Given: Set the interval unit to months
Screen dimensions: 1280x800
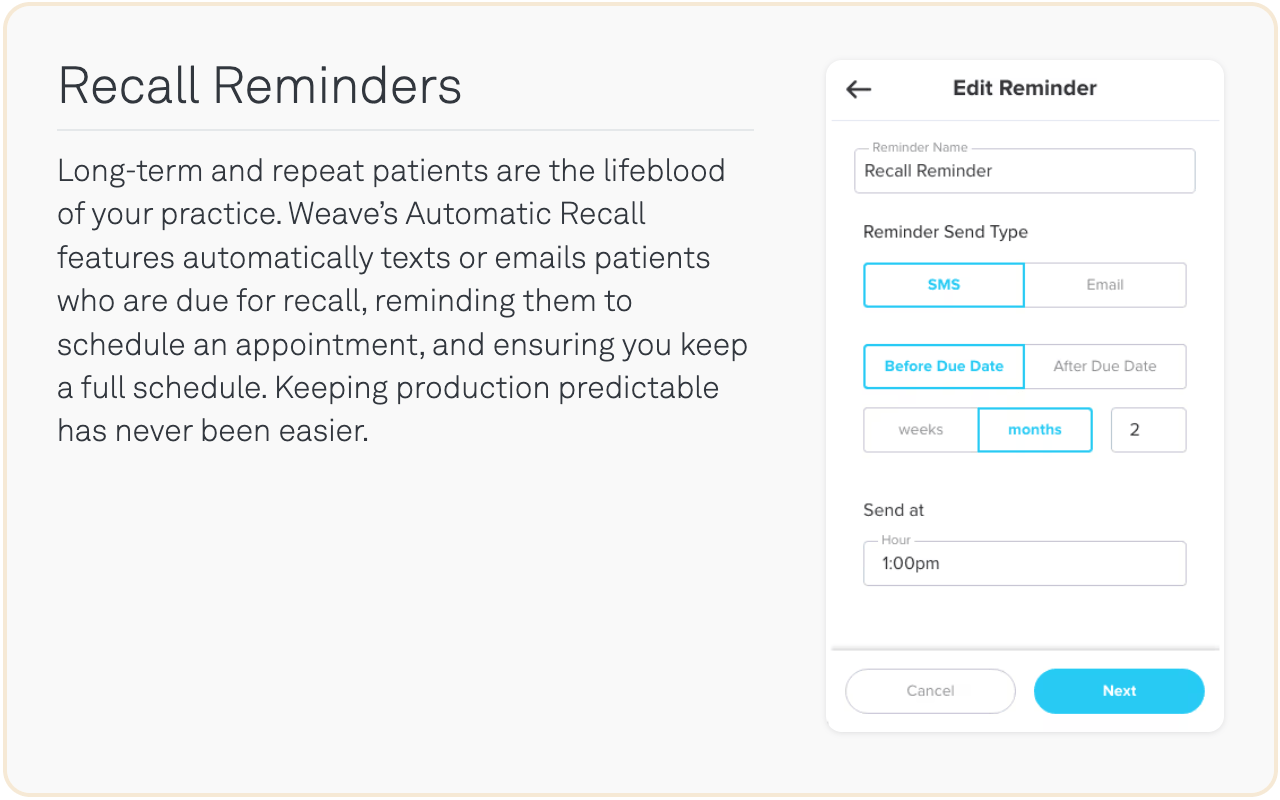Looking at the screenshot, I should 1034,430.
